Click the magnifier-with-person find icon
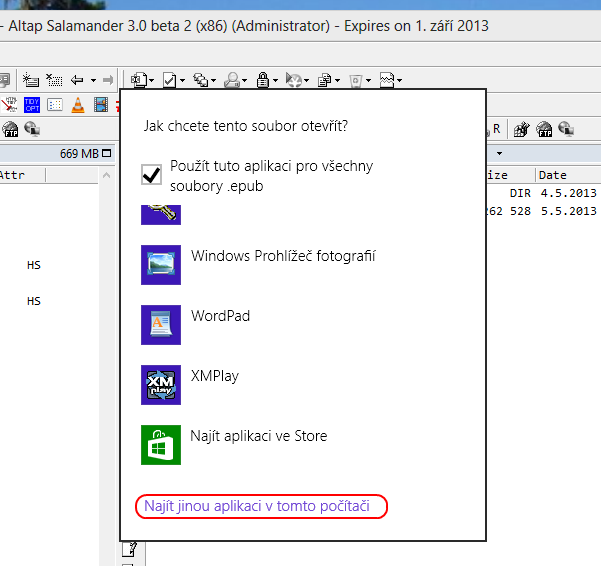 [232, 80]
